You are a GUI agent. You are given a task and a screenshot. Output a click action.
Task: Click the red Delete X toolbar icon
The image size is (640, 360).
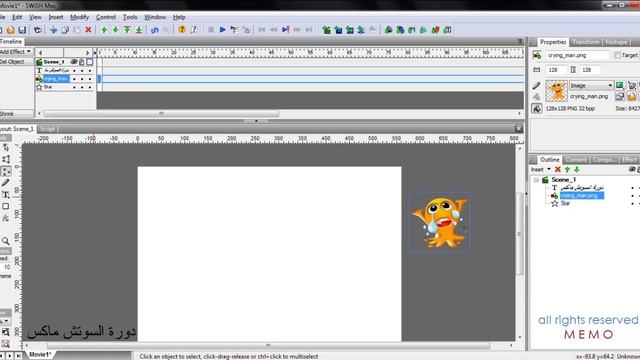[88, 30]
